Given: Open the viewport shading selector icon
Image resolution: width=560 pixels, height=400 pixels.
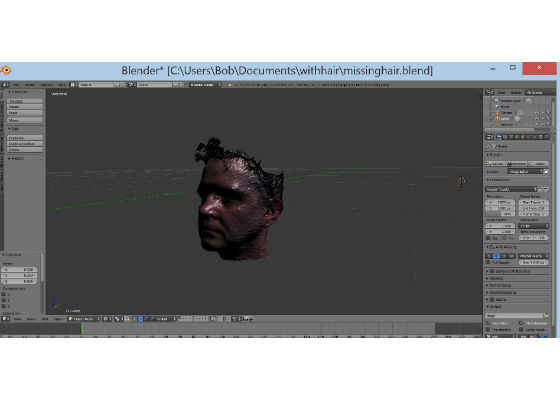Looking at the screenshot, I should coord(107,319).
